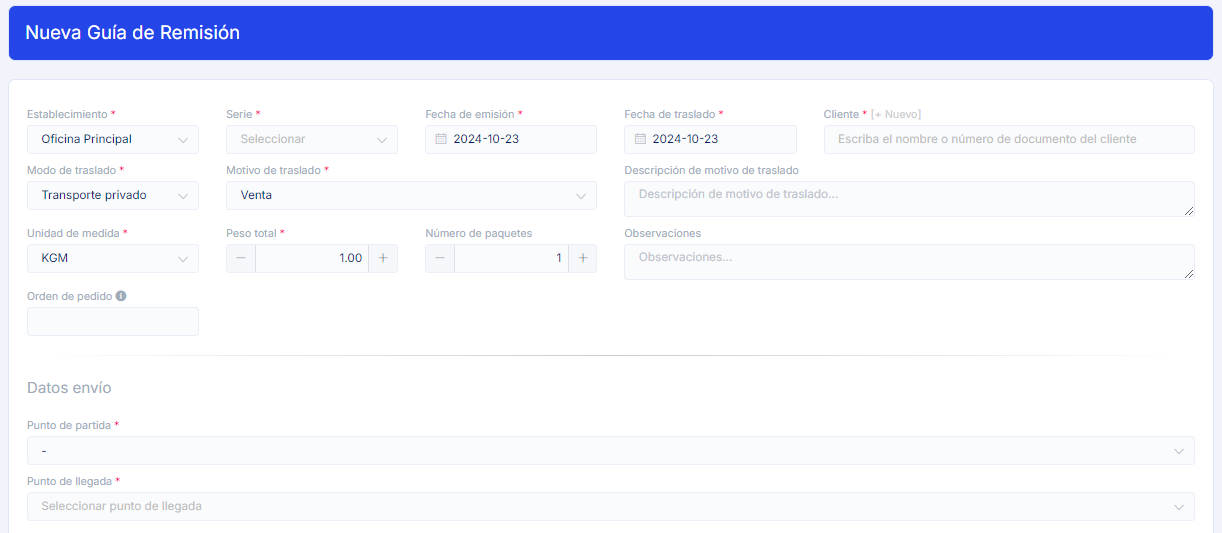Open the Establecimiento dropdown
Screen dimensions: 1222x533
tap(112, 139)
